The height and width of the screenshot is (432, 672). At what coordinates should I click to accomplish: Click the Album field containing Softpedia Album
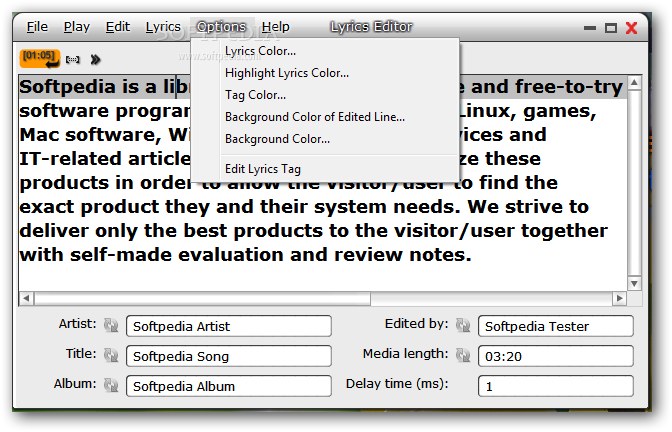tap(229, 386)
